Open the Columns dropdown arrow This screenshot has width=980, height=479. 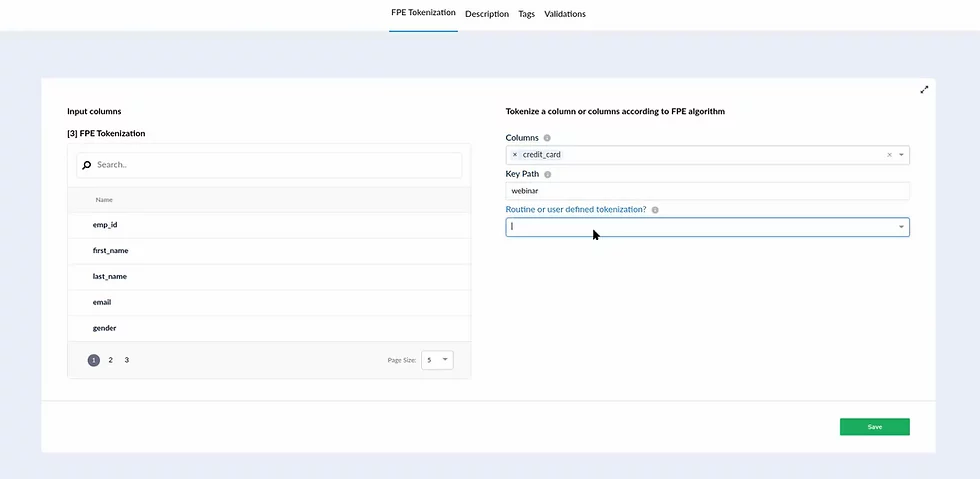(x=901, y=154)
